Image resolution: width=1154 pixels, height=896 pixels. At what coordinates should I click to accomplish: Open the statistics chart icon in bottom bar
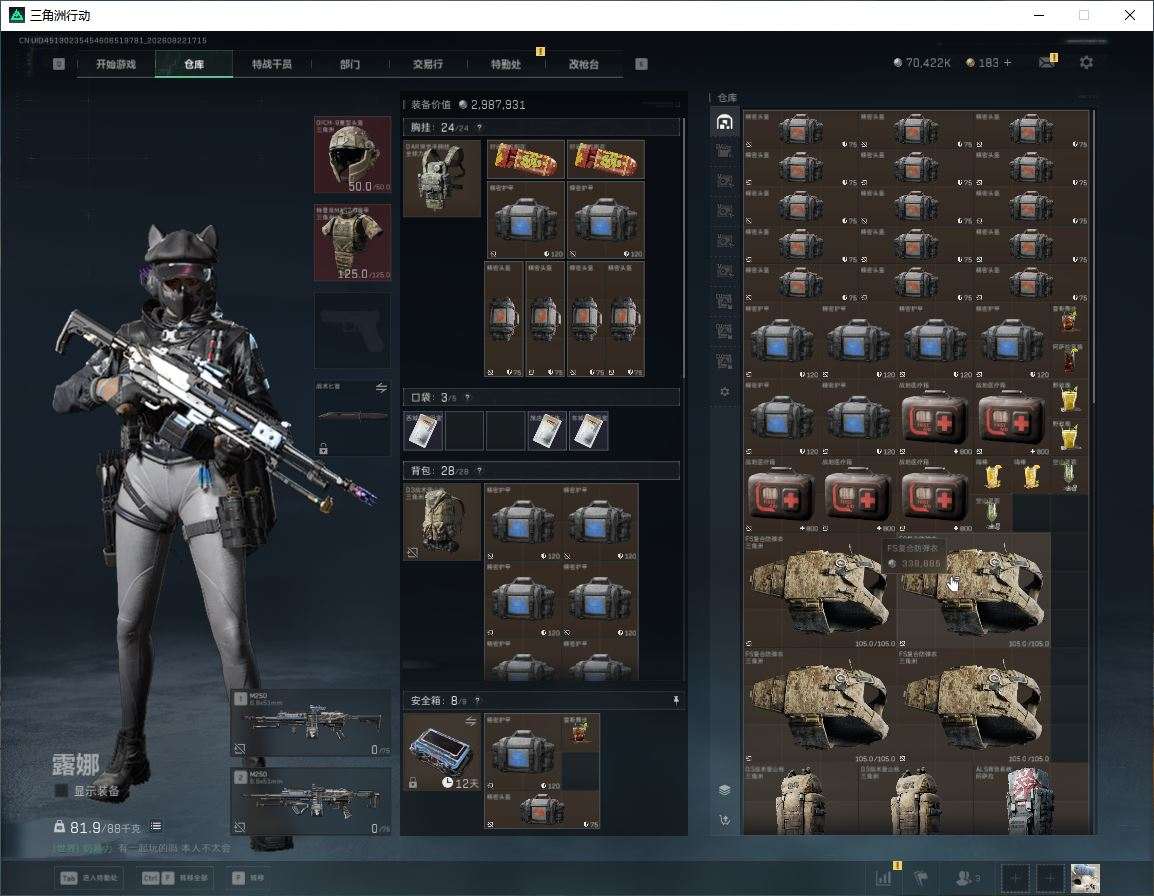pyautogui.click(x=883, y=878)
